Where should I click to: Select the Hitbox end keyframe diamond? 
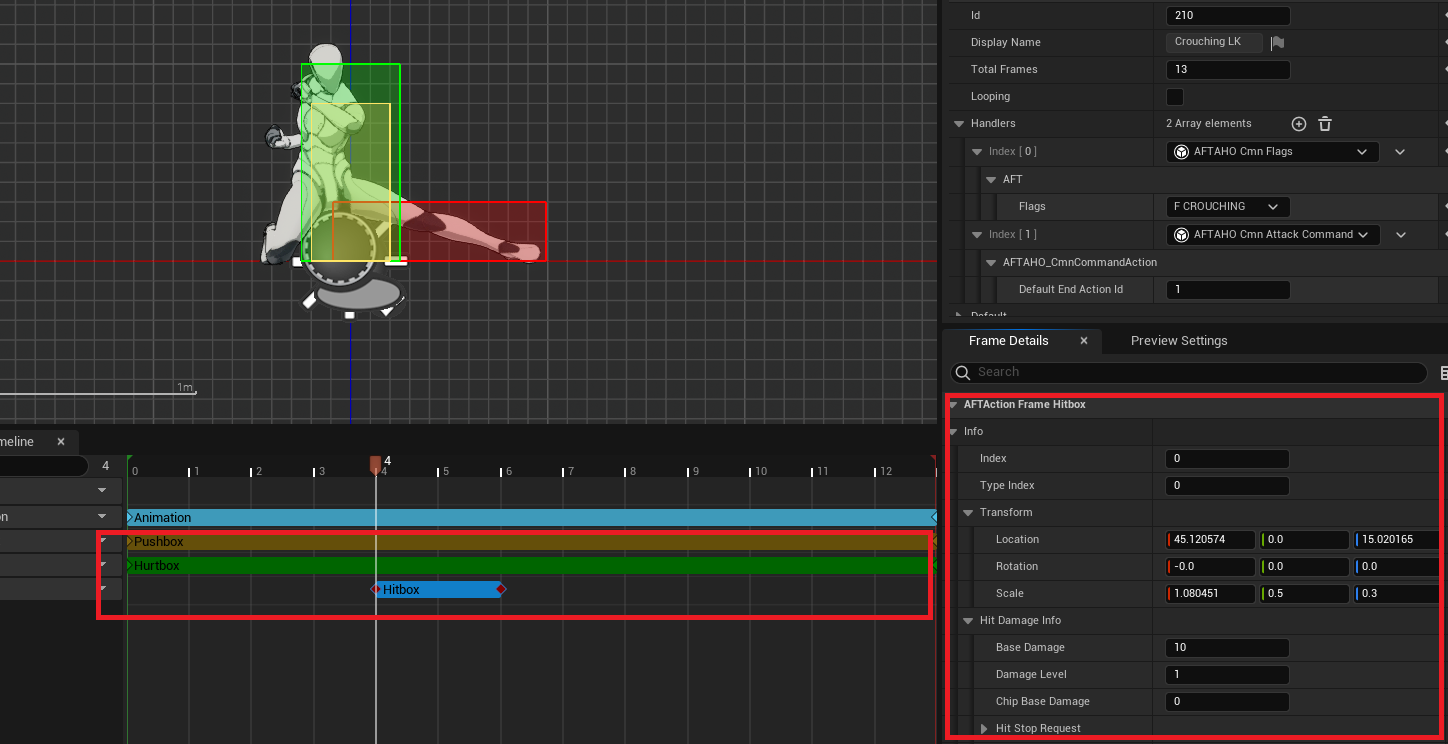[x=502, y=589]
